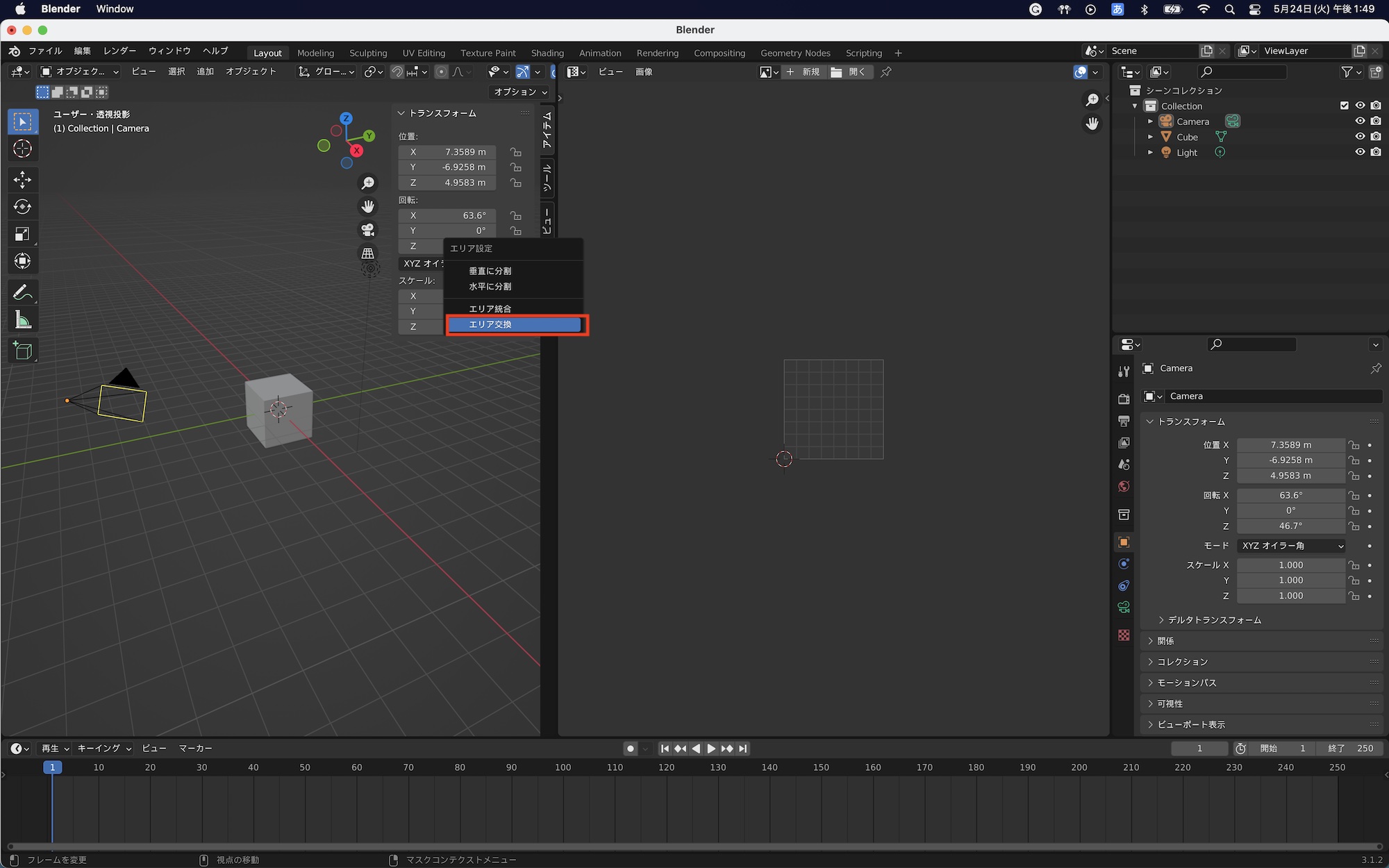Expand the Camera item in the outliner
Image resolution: width=1389 pixels, height=868 pixels.
(1150, 122)
